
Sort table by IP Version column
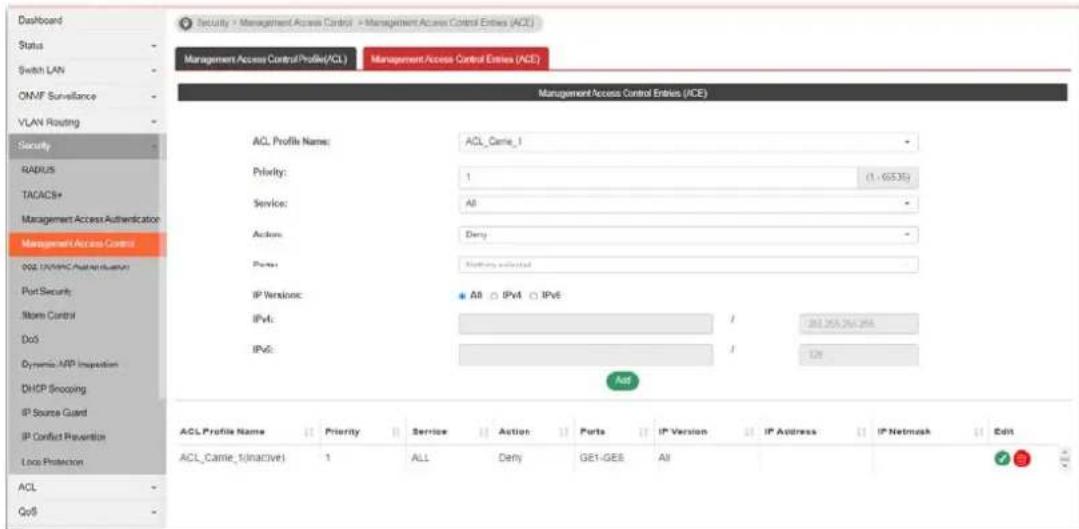(751, 431)
